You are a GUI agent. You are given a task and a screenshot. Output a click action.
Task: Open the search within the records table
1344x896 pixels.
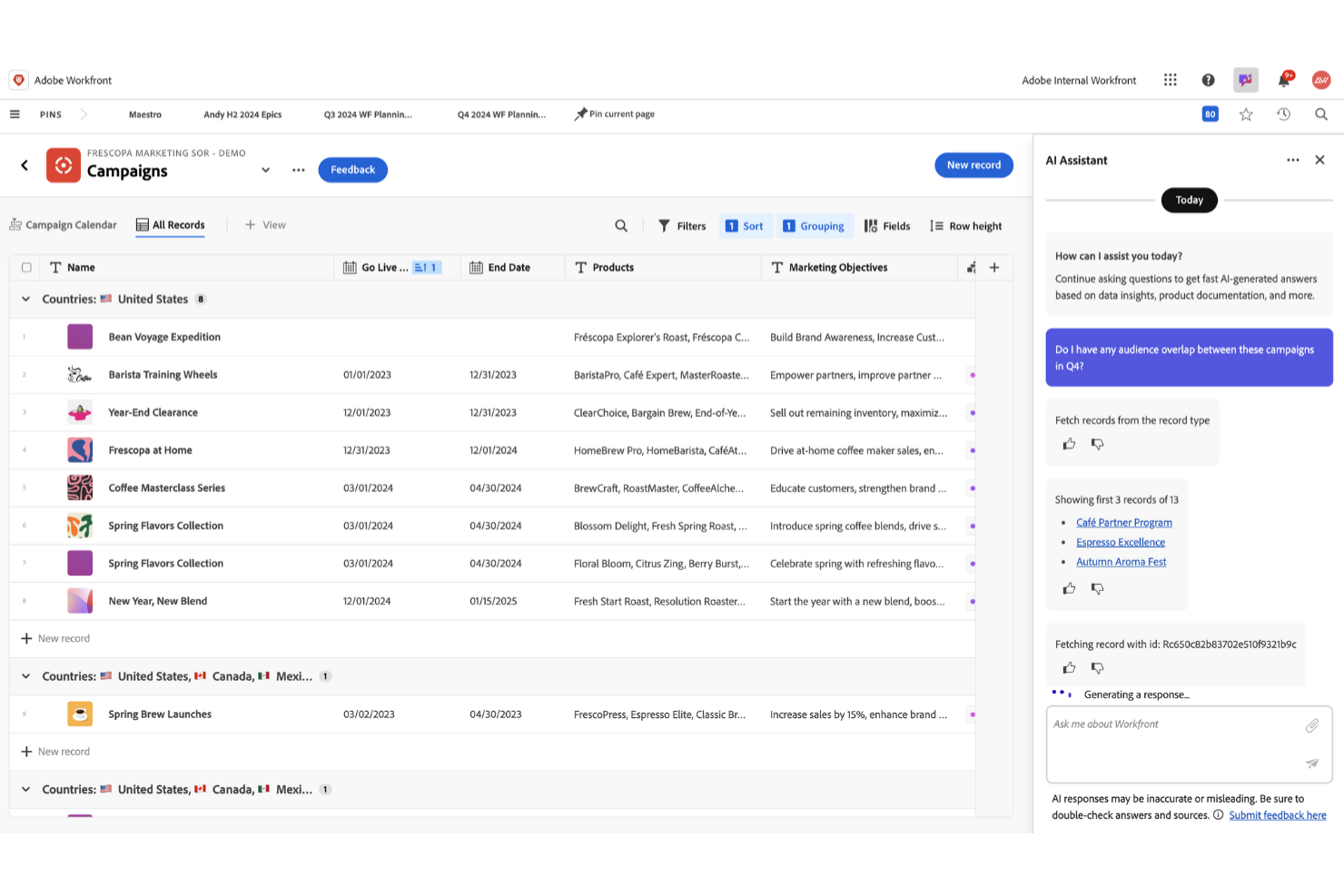click(621, 225)
